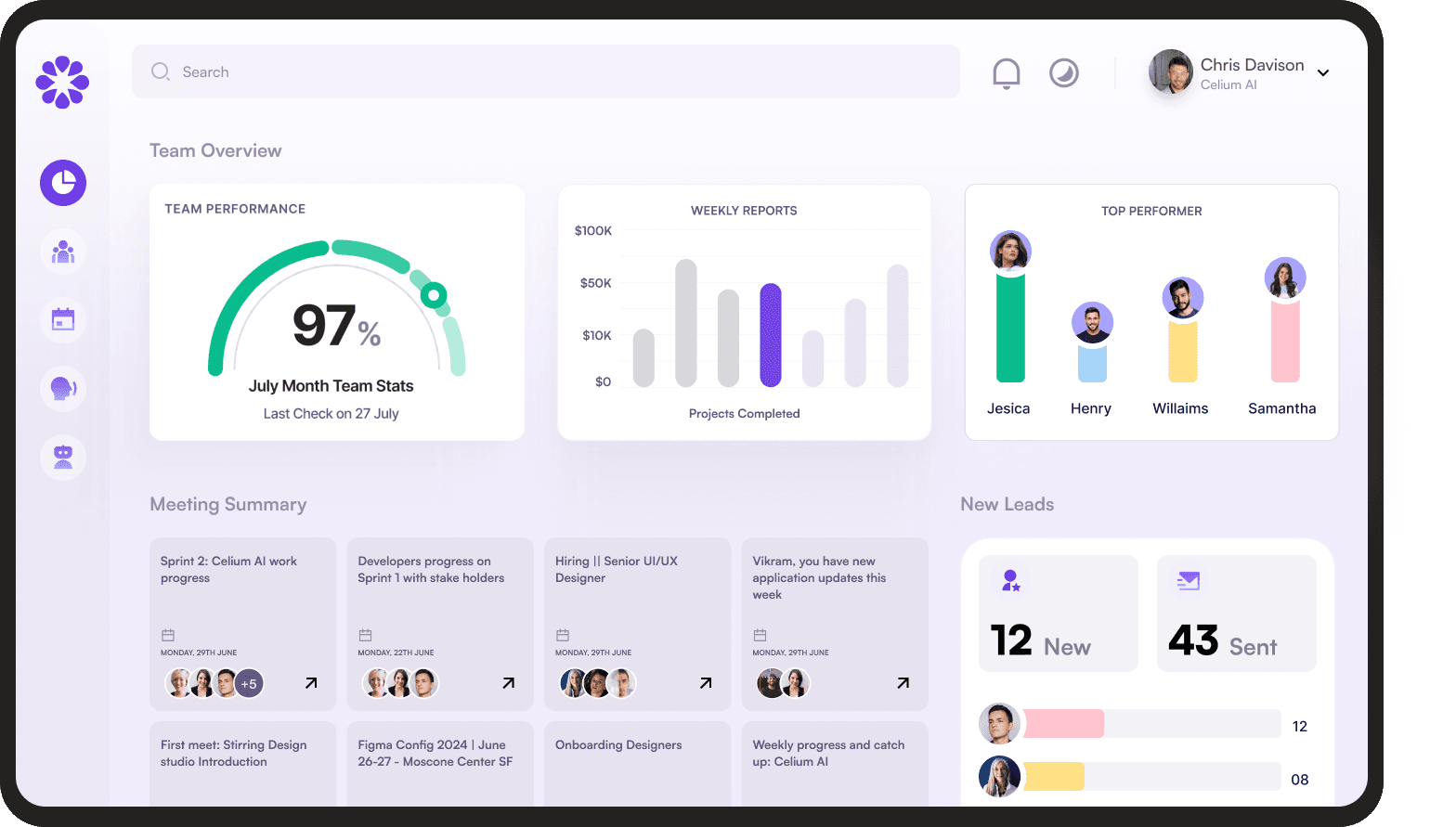The image size is (1456, 827).
Task: Open Vikram application updates meeting arrow
Action: [903, 683]
